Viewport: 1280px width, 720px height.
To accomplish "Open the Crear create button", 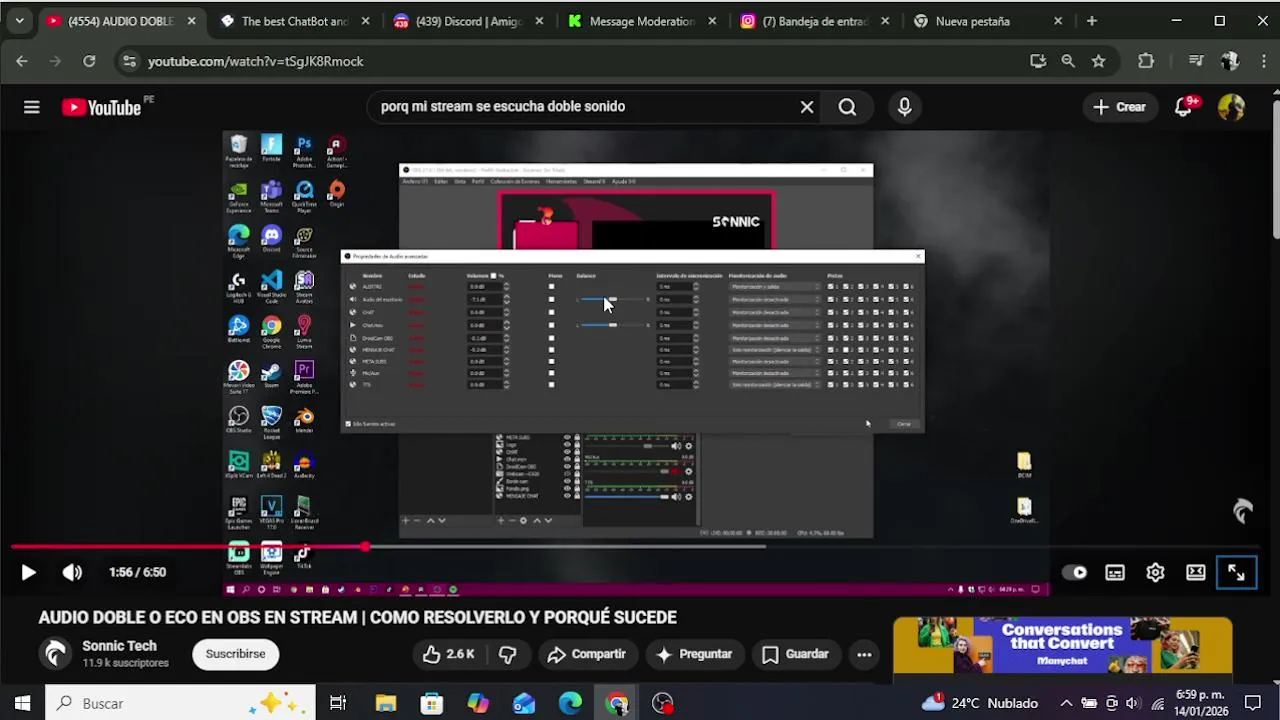I will 1119,107.
